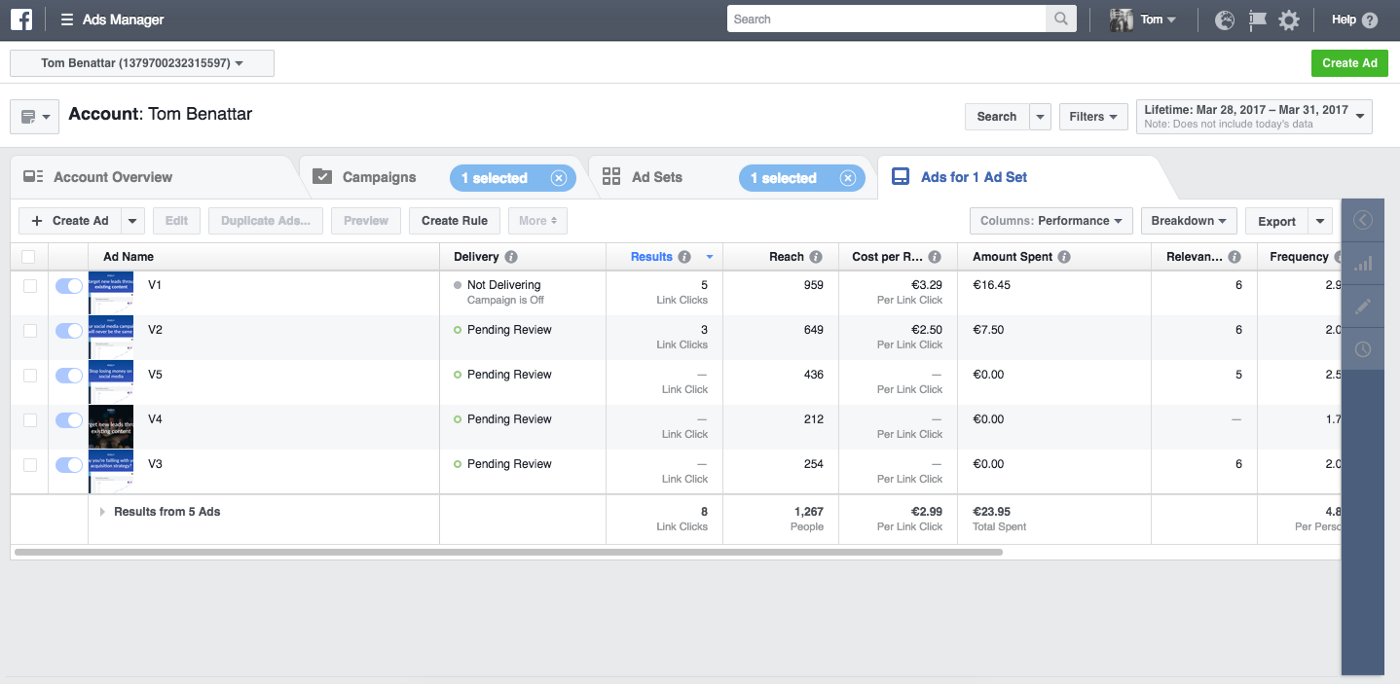1400x684 pixels.
Task: Open the V4 ad thumbnail
Action: point(111,427)
